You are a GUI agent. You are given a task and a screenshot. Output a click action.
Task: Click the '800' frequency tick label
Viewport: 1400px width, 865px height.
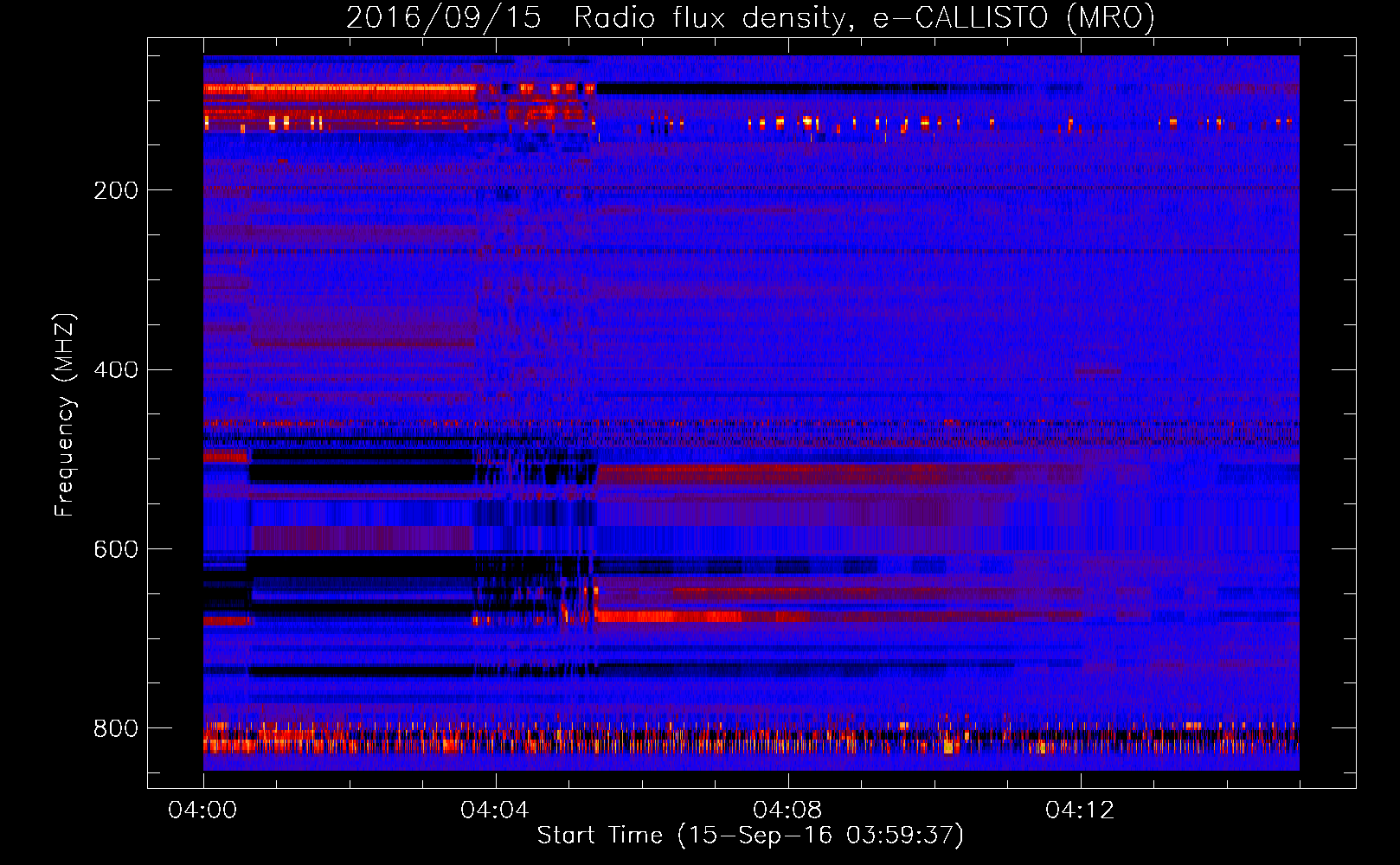point(116,728)
